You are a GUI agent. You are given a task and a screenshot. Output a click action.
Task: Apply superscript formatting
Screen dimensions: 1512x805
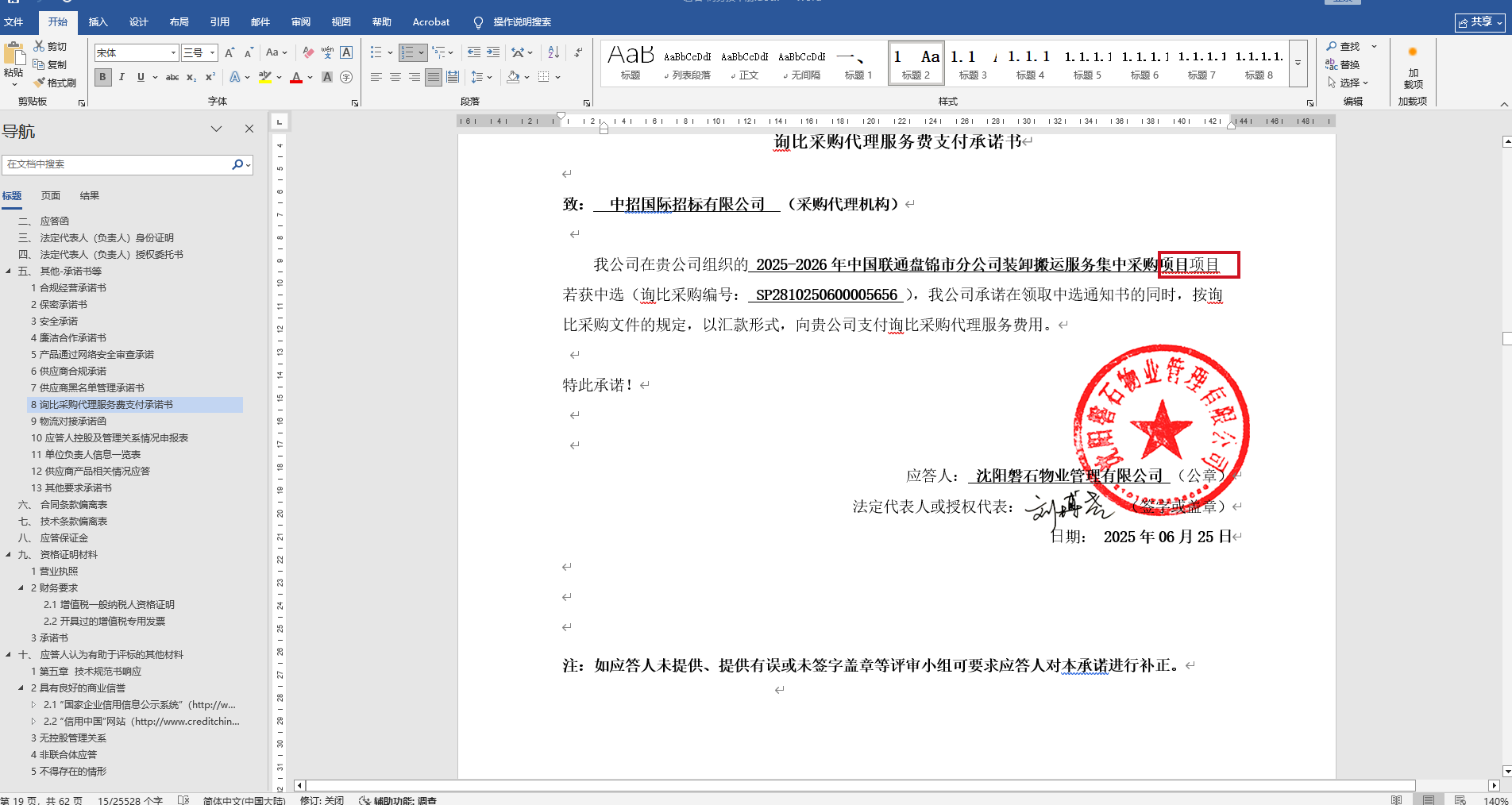pos(210,77)
